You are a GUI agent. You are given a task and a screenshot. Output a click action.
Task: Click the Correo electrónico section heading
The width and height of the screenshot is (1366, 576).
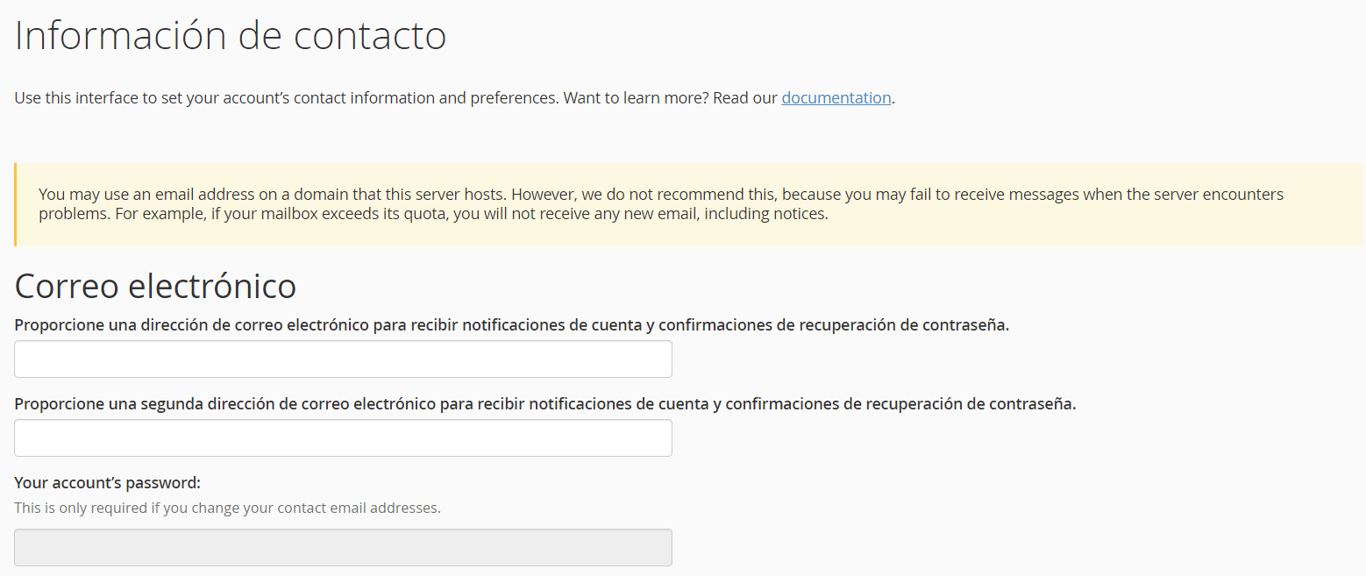point(155,286)
